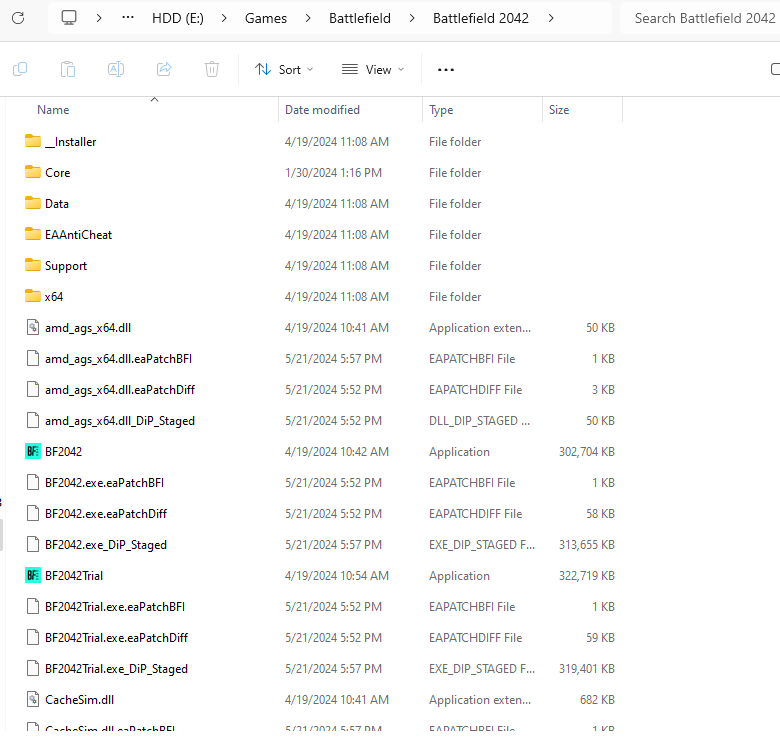Expand chevron after the This PC icon
This screenshot has width=780, height=747.
click(99, 18)
